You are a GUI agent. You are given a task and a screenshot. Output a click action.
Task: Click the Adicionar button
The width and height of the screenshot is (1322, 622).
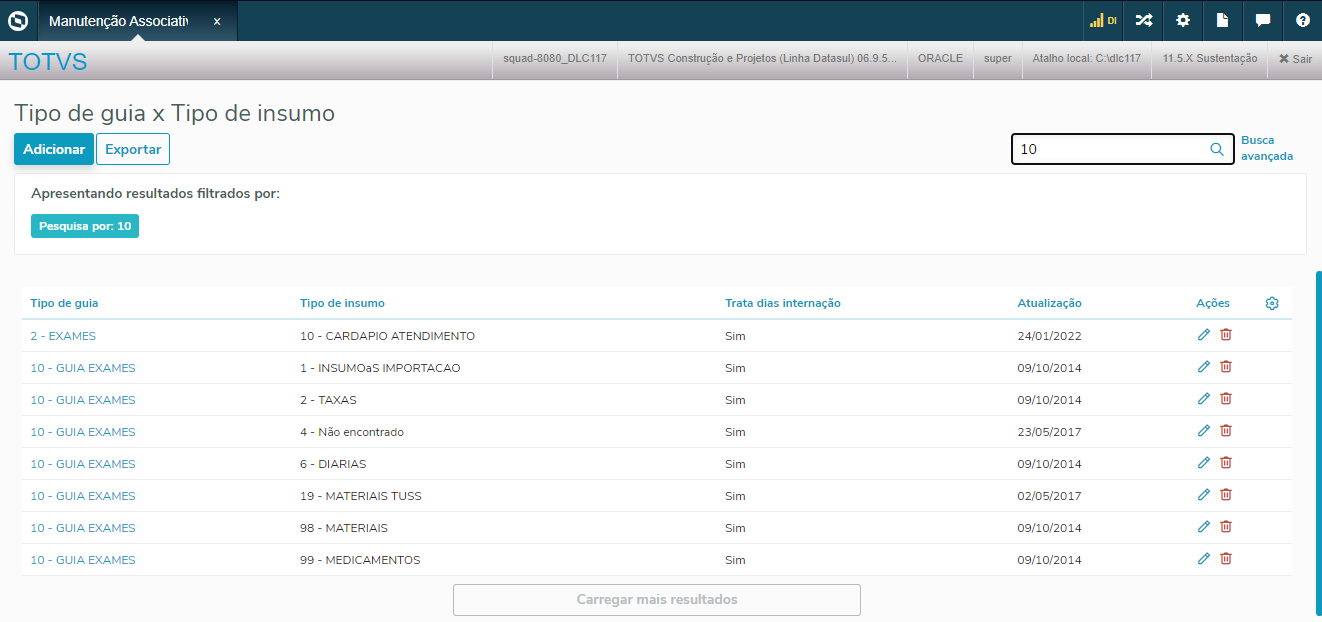point(54,149)
